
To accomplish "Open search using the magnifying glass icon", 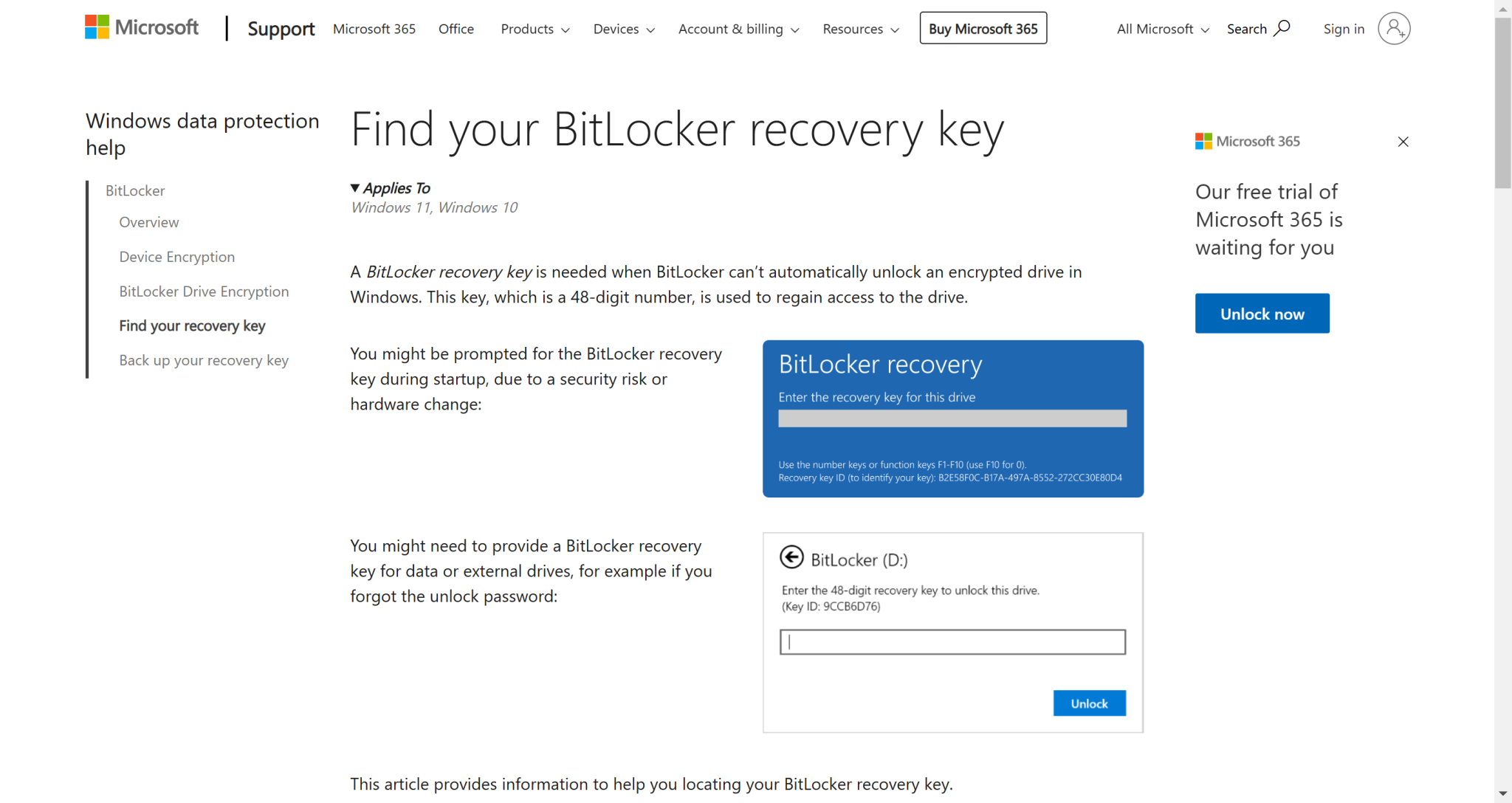I will [1283, 27].
